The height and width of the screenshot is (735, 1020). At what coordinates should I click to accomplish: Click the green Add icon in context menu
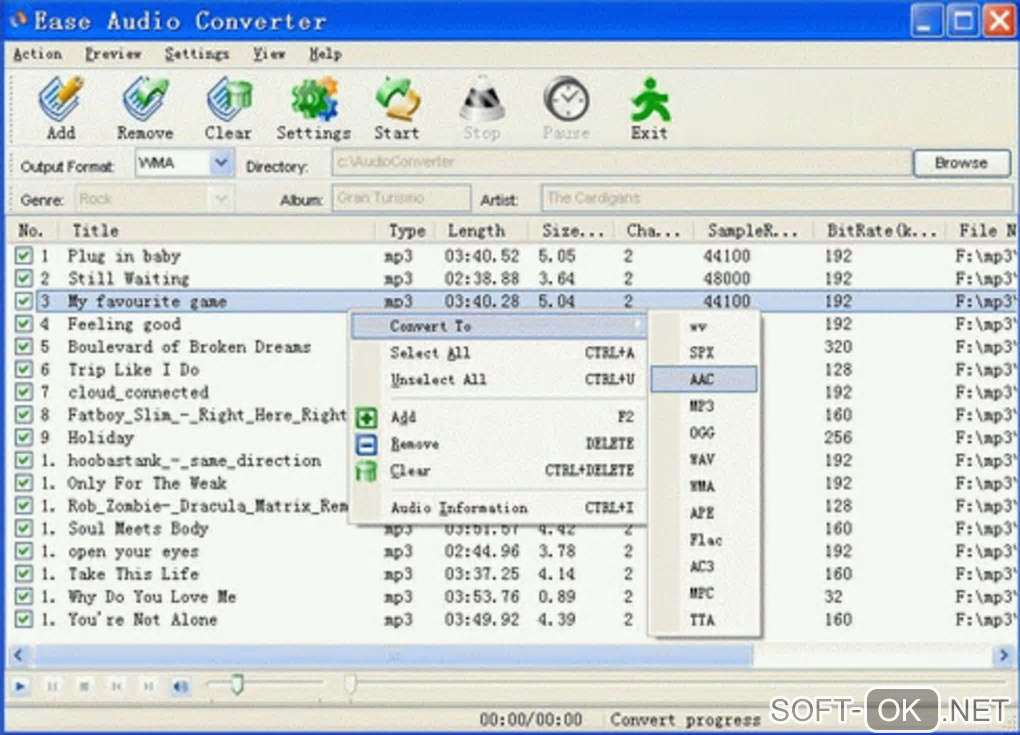pyautogui.click(x=367, y=418)
